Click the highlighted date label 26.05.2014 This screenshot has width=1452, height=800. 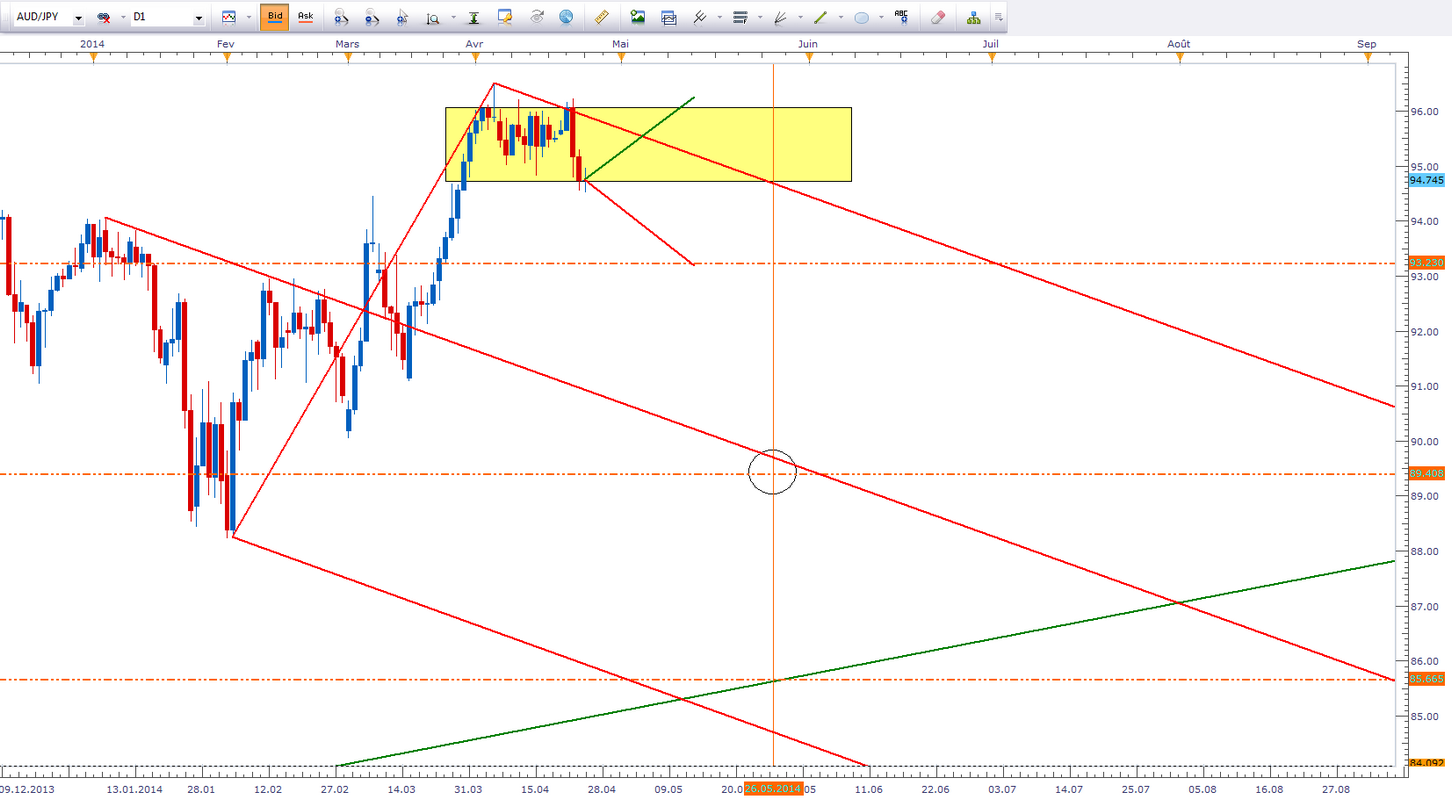coord(772,788)
